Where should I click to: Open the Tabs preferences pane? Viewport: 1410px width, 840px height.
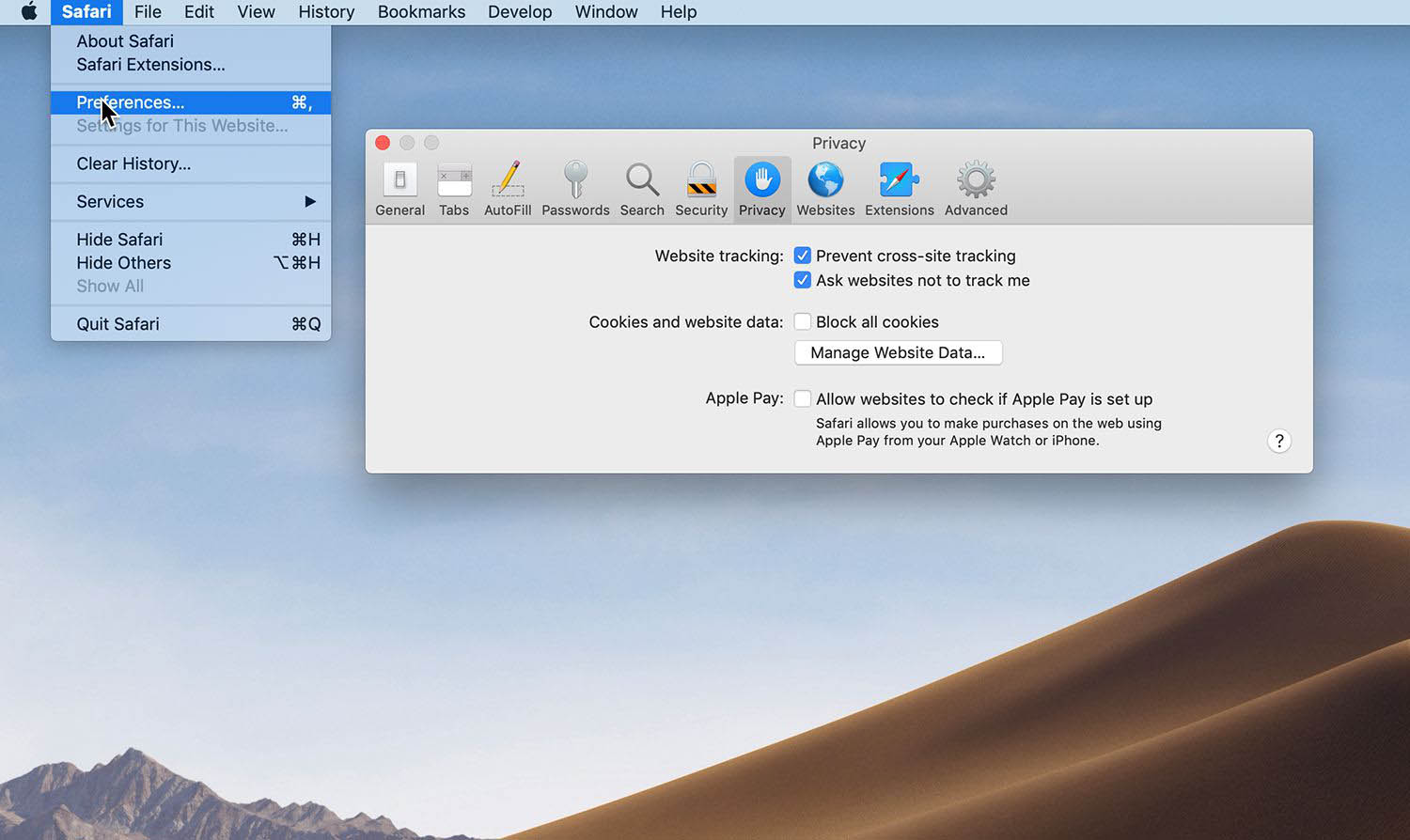coord(454,189)
